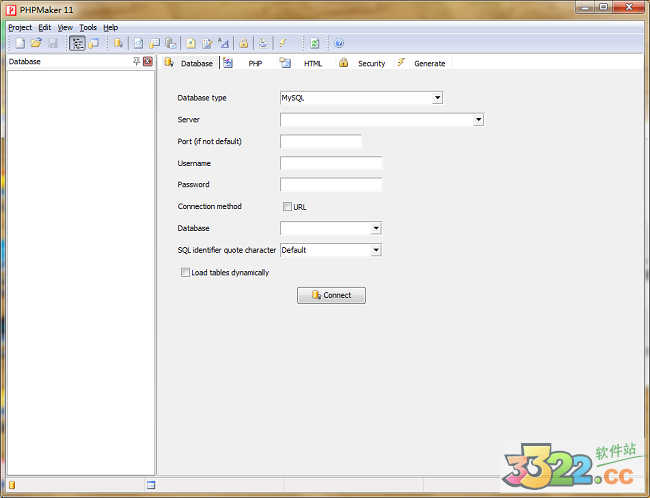Click the lightning bolt generate toolbar icon
This screenshot has height=498, width=650.
pyautogui.click(x=283, y=43)
